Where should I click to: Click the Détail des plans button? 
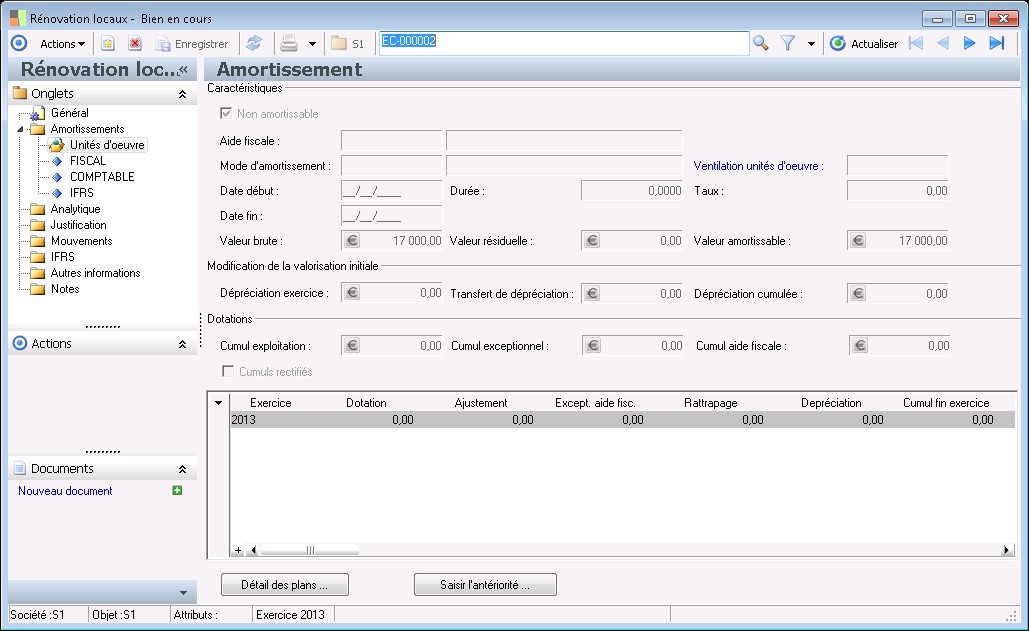pyautogui.click(x=285, y=584)
